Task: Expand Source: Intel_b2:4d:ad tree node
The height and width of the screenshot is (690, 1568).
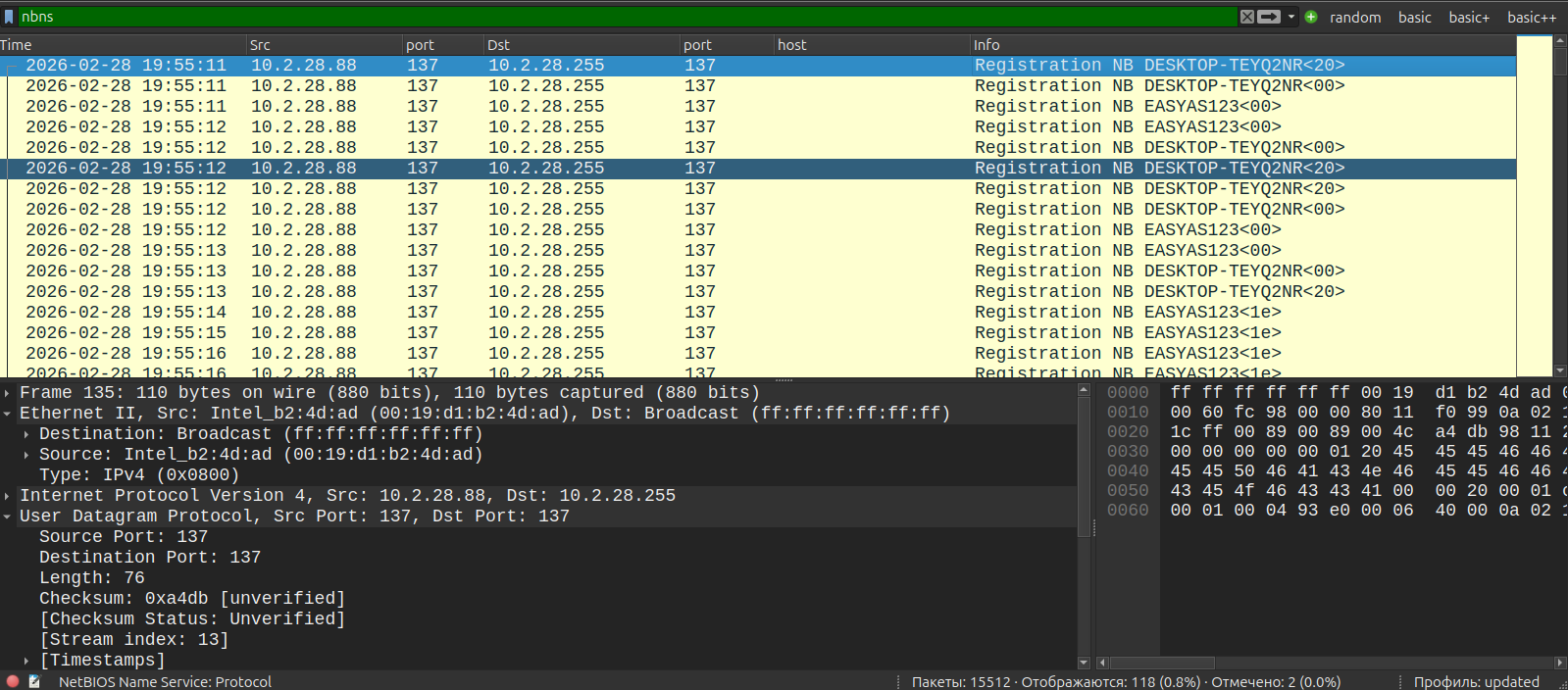Action: coord(26,455)
